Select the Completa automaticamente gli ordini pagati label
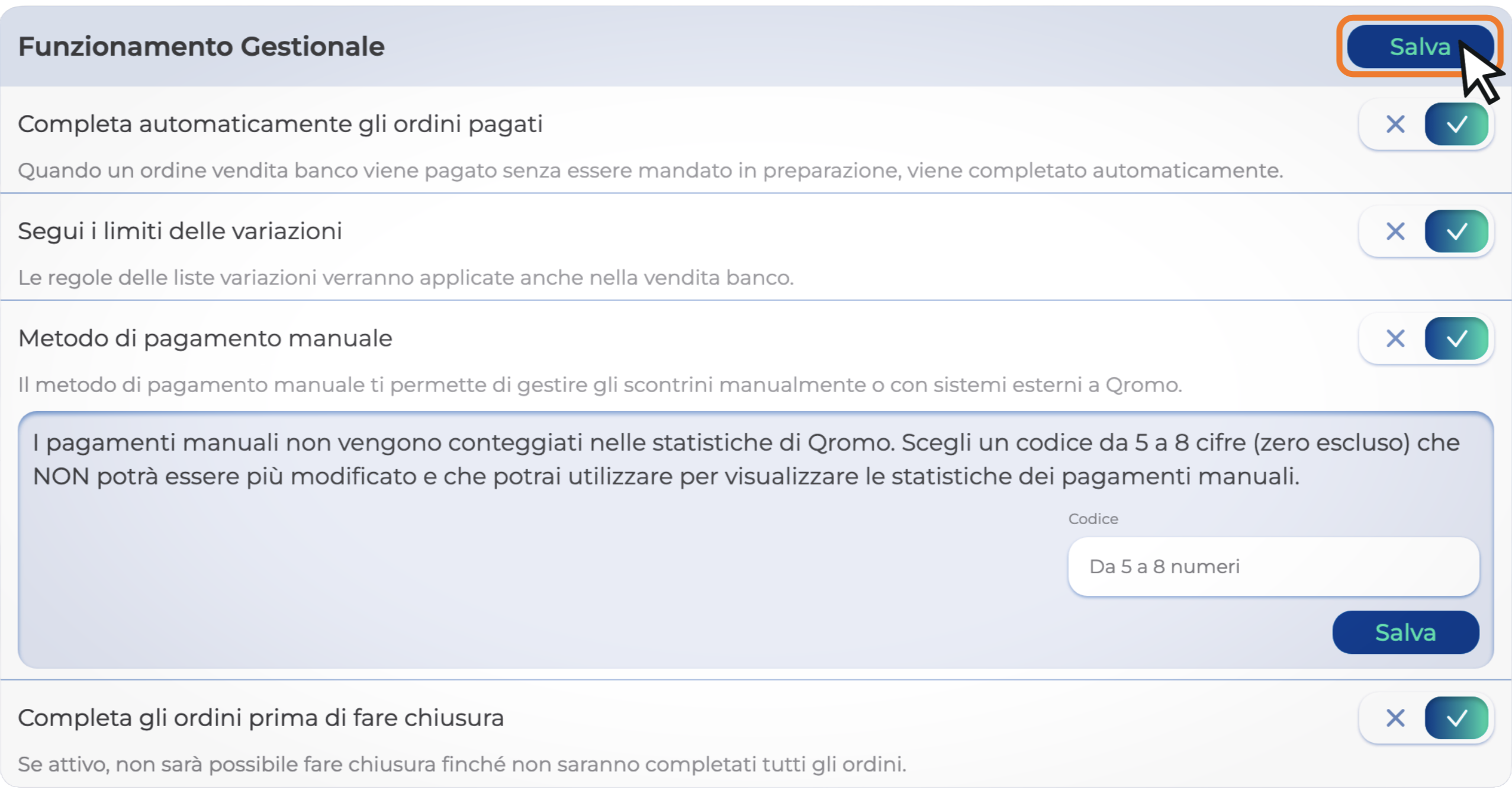This screenshot has height=796, width=1512. [280, 124]
